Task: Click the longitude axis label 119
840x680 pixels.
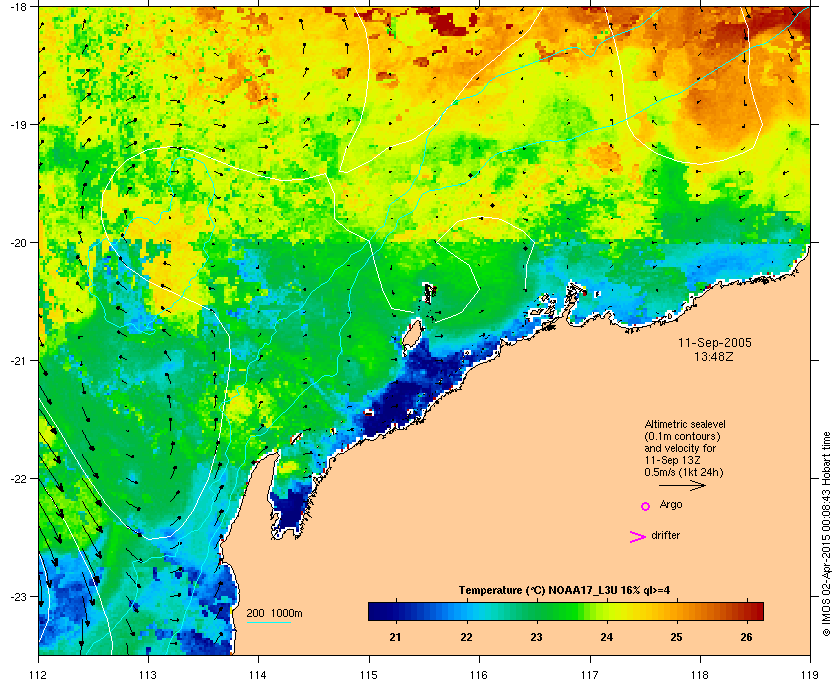Action: point(810,674)
